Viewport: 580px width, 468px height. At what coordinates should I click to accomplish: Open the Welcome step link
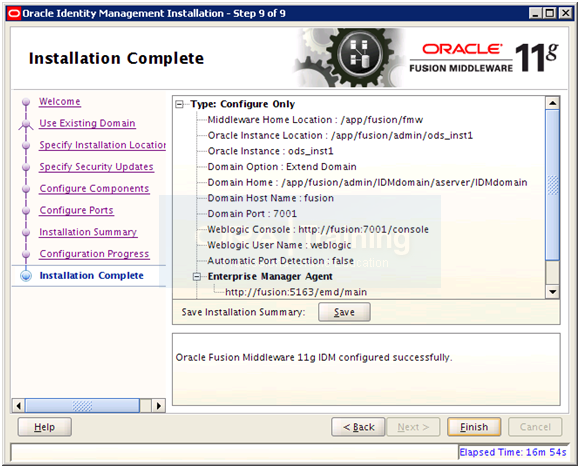click(x=60, y=101)
